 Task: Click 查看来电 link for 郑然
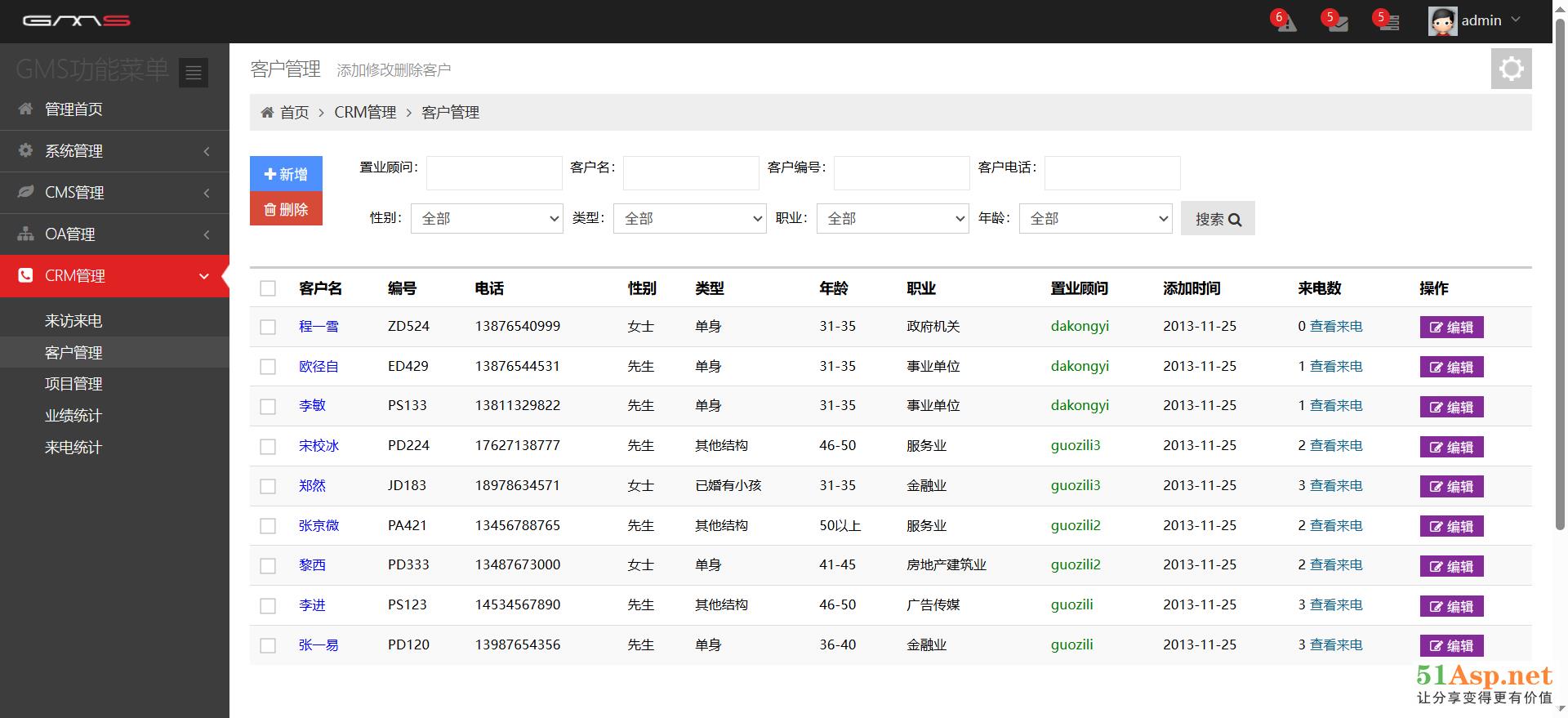1336,485
